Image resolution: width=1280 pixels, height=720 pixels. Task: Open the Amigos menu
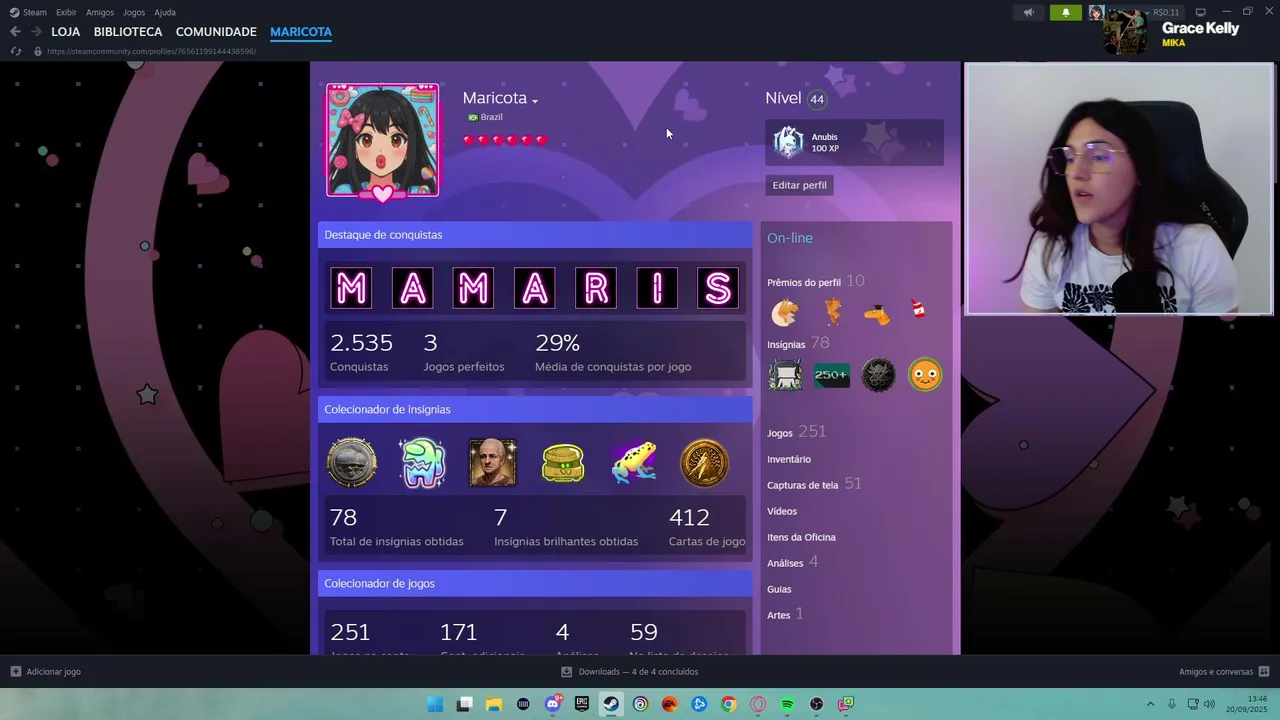click(x=100, y=12)
